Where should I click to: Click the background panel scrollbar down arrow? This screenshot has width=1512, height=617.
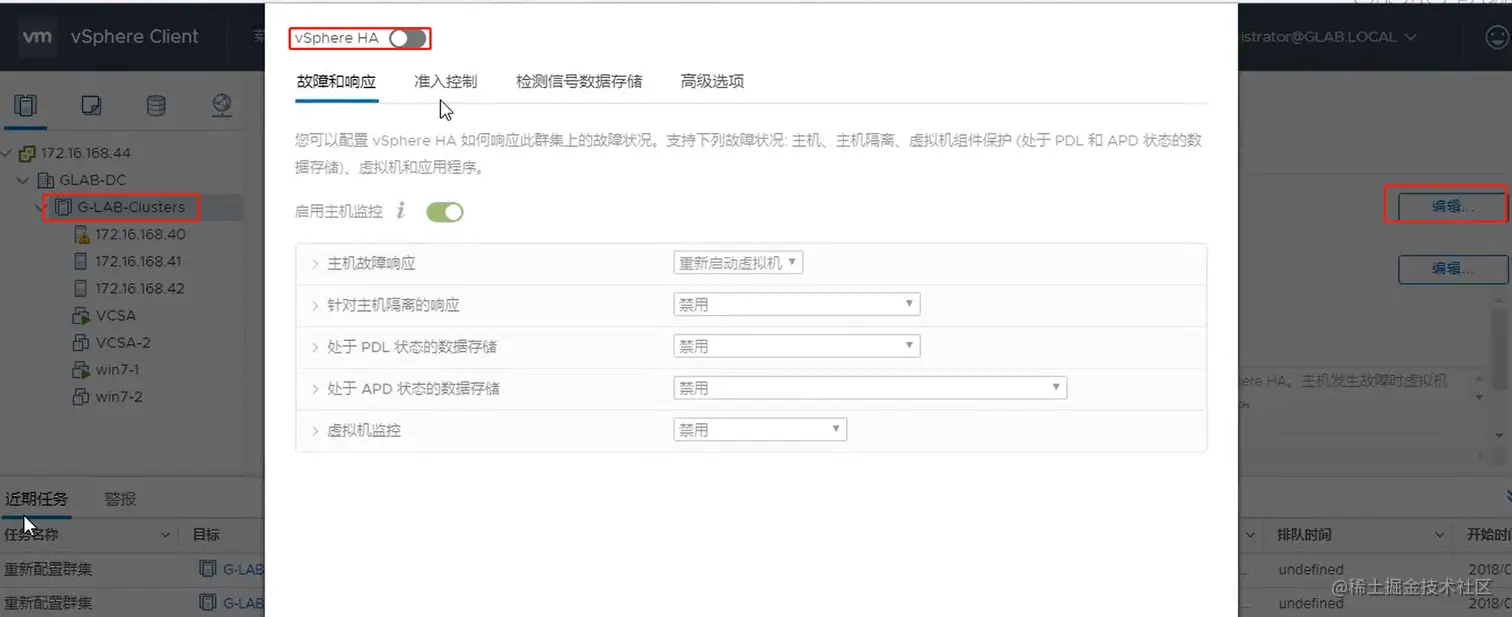(1499, 436)
